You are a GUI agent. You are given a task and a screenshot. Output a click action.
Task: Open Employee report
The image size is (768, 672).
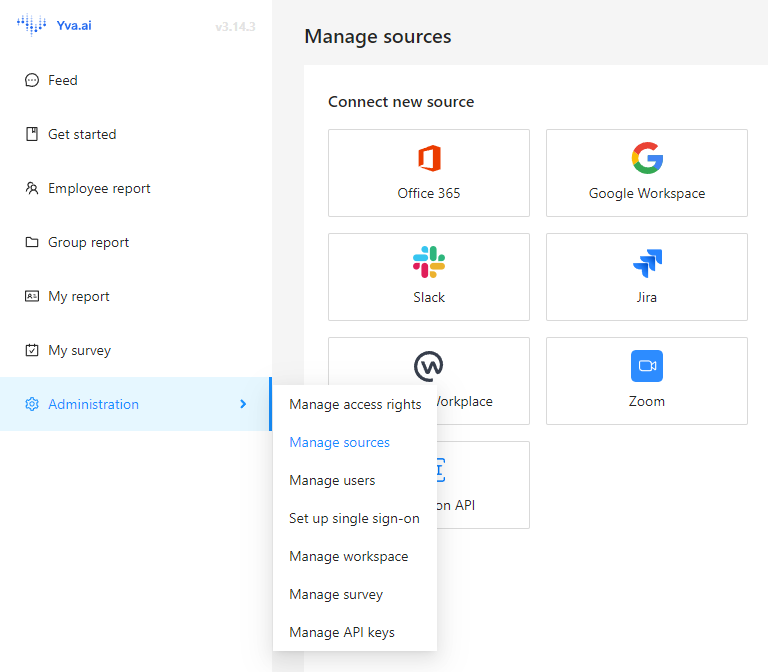(x=136, y=188)
